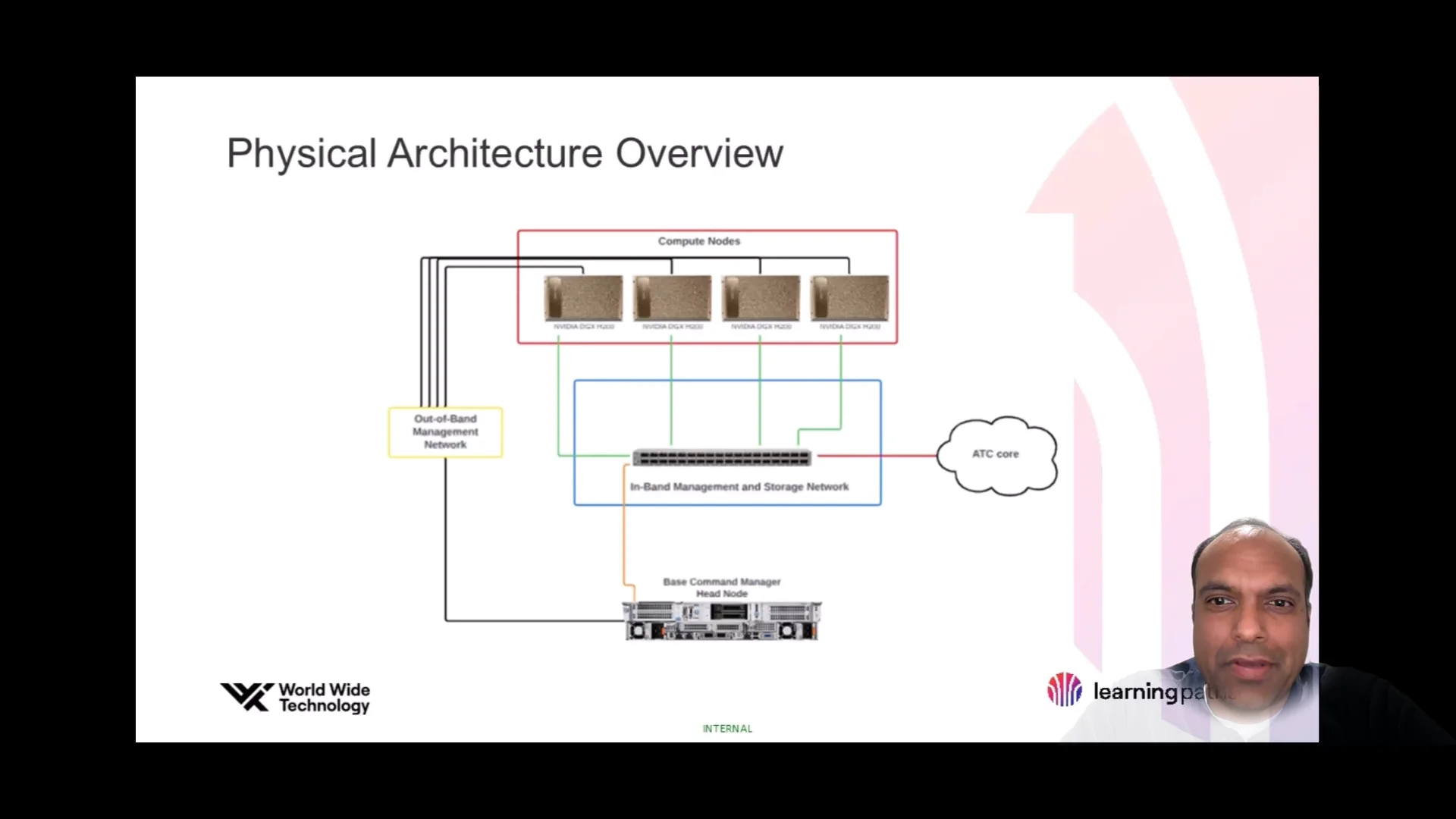Click the World Wide Technology text
The height and width of the screenshot is (819, 1456).
[324, 698]
